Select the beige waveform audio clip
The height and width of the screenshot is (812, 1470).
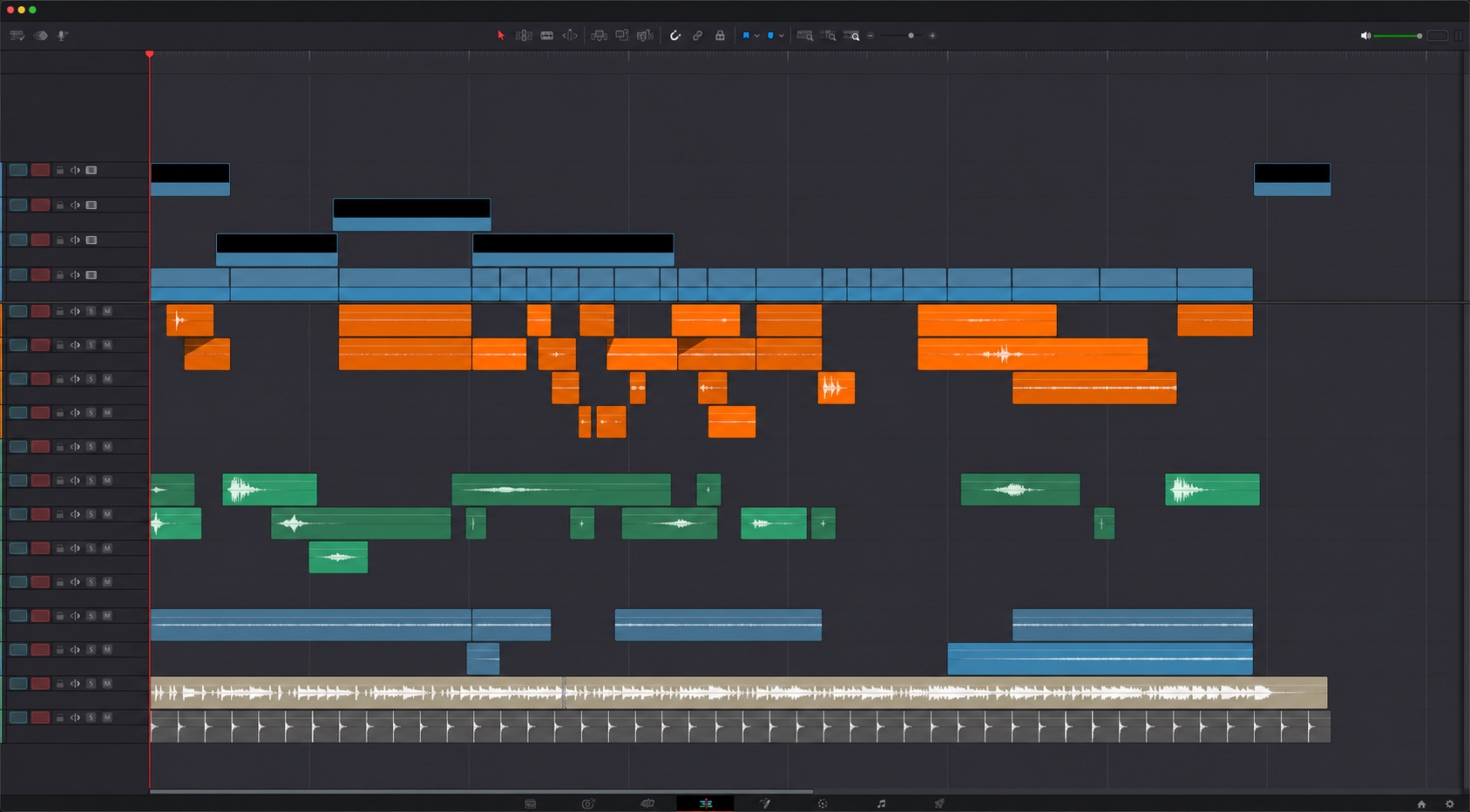tap(739, 693)
